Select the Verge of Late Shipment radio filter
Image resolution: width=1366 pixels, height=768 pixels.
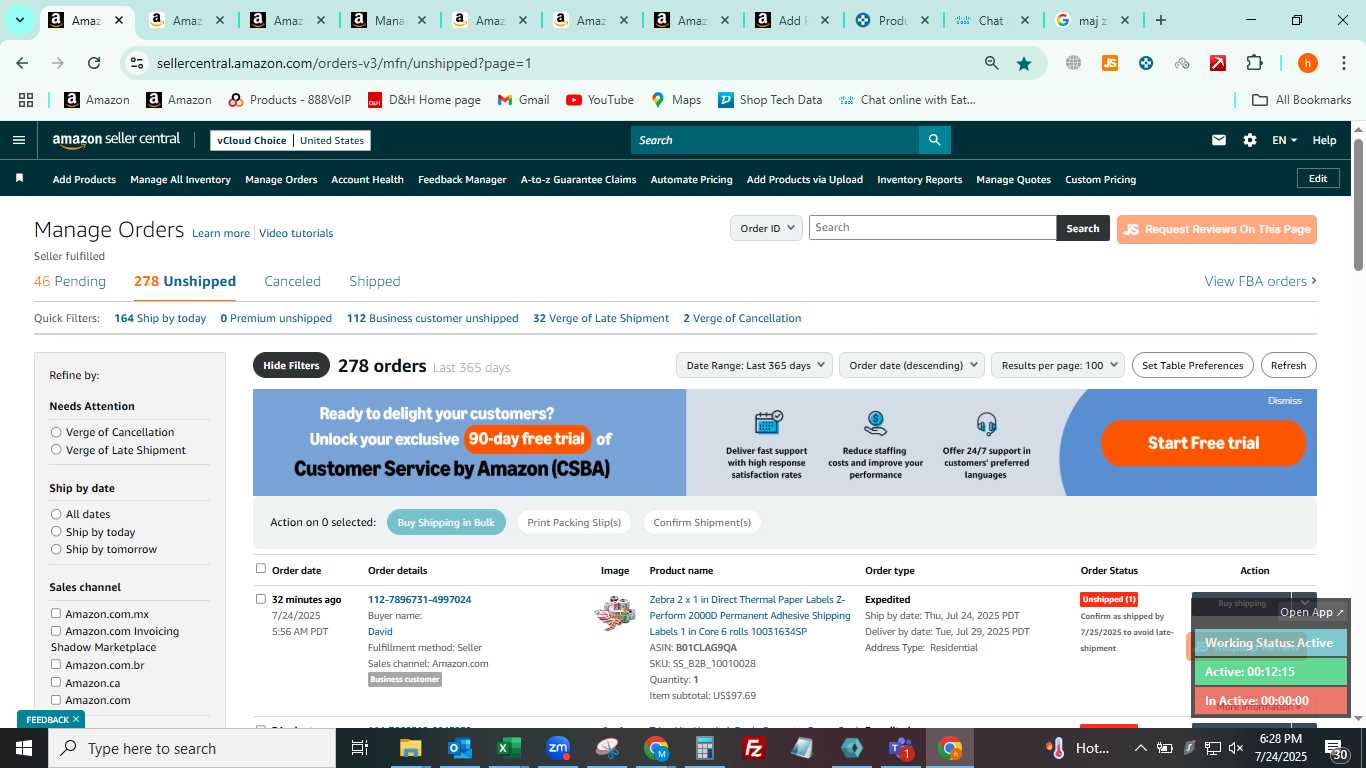click(56, 450)
